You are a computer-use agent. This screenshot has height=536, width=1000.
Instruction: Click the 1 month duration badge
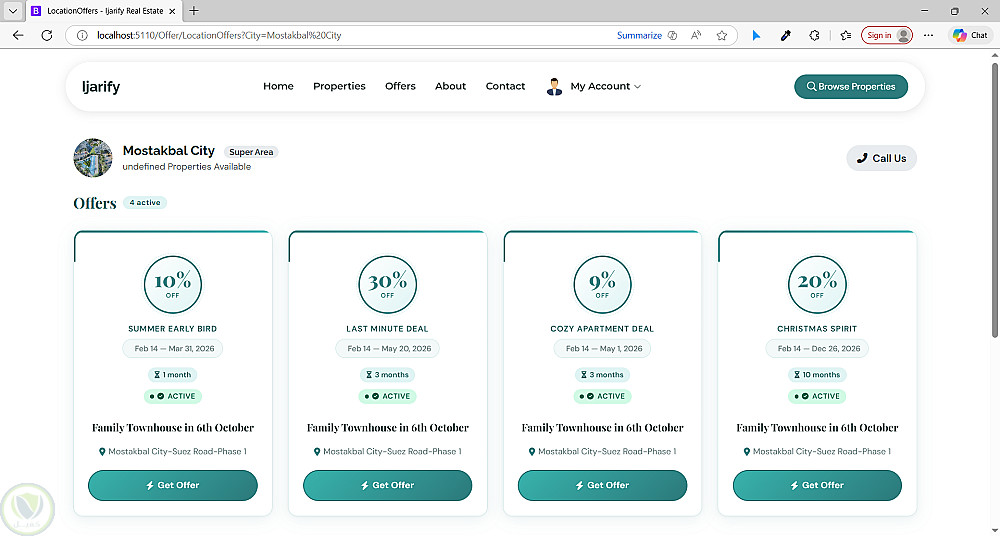[x=173, y=375]
